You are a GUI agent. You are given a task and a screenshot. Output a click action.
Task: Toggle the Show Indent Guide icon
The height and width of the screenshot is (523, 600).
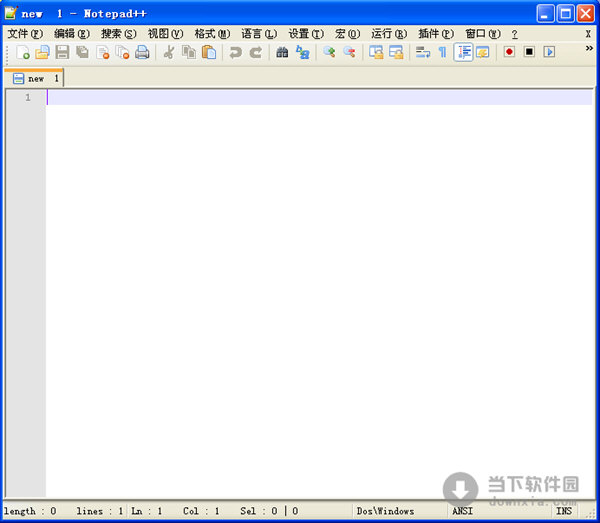(x=463, y=52)
